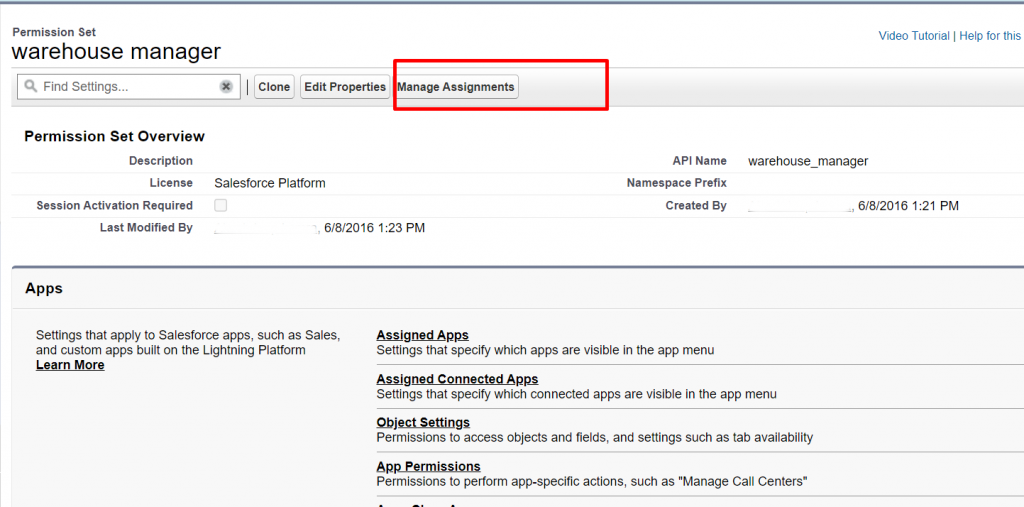Viewport: 1024px width, 507px height.
Task: Click the Created By date 6/8/2016 1:21 PM
Action: [908, 206]
